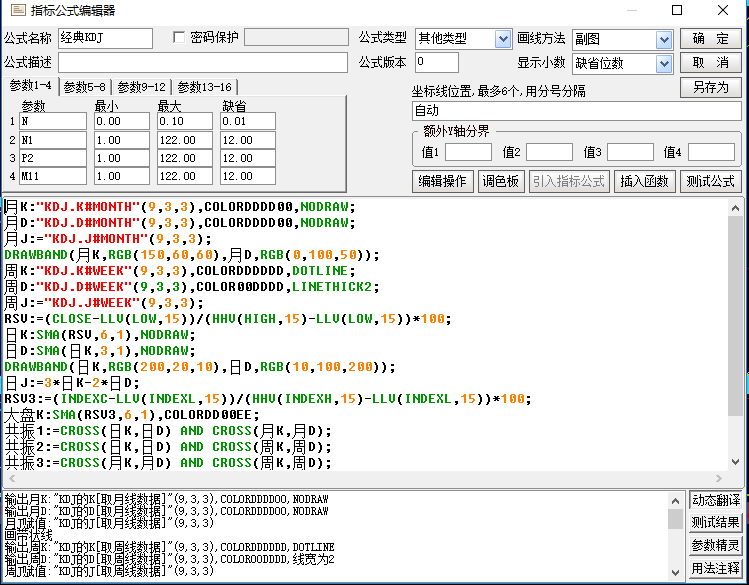Maximize the formula editor window
The width and height of the screenshot is (749, 585).
[x=677, y=10]
